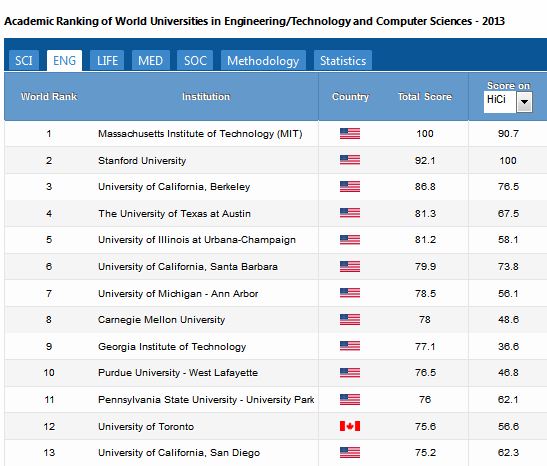Click the total score 86.8
547x466 pixels.
coord(425,187)
